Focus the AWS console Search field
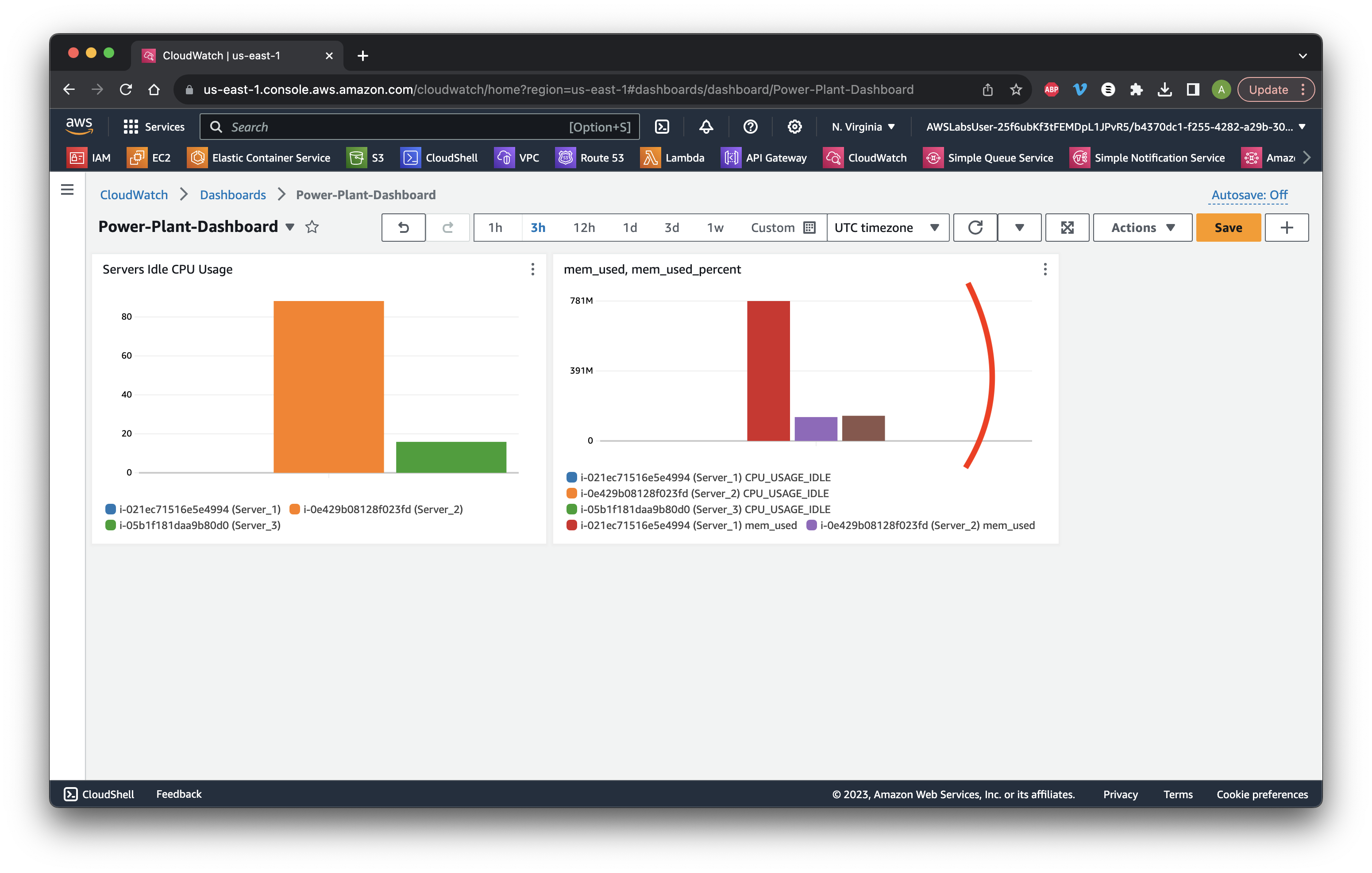1372x873 pixels. (x=420, y=127)
